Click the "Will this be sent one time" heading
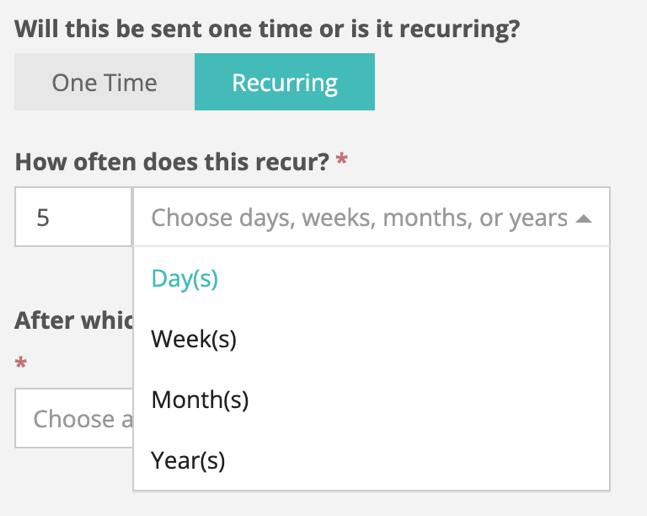The height and width of the screenshot is (516, 647). [x=267, y=27]
